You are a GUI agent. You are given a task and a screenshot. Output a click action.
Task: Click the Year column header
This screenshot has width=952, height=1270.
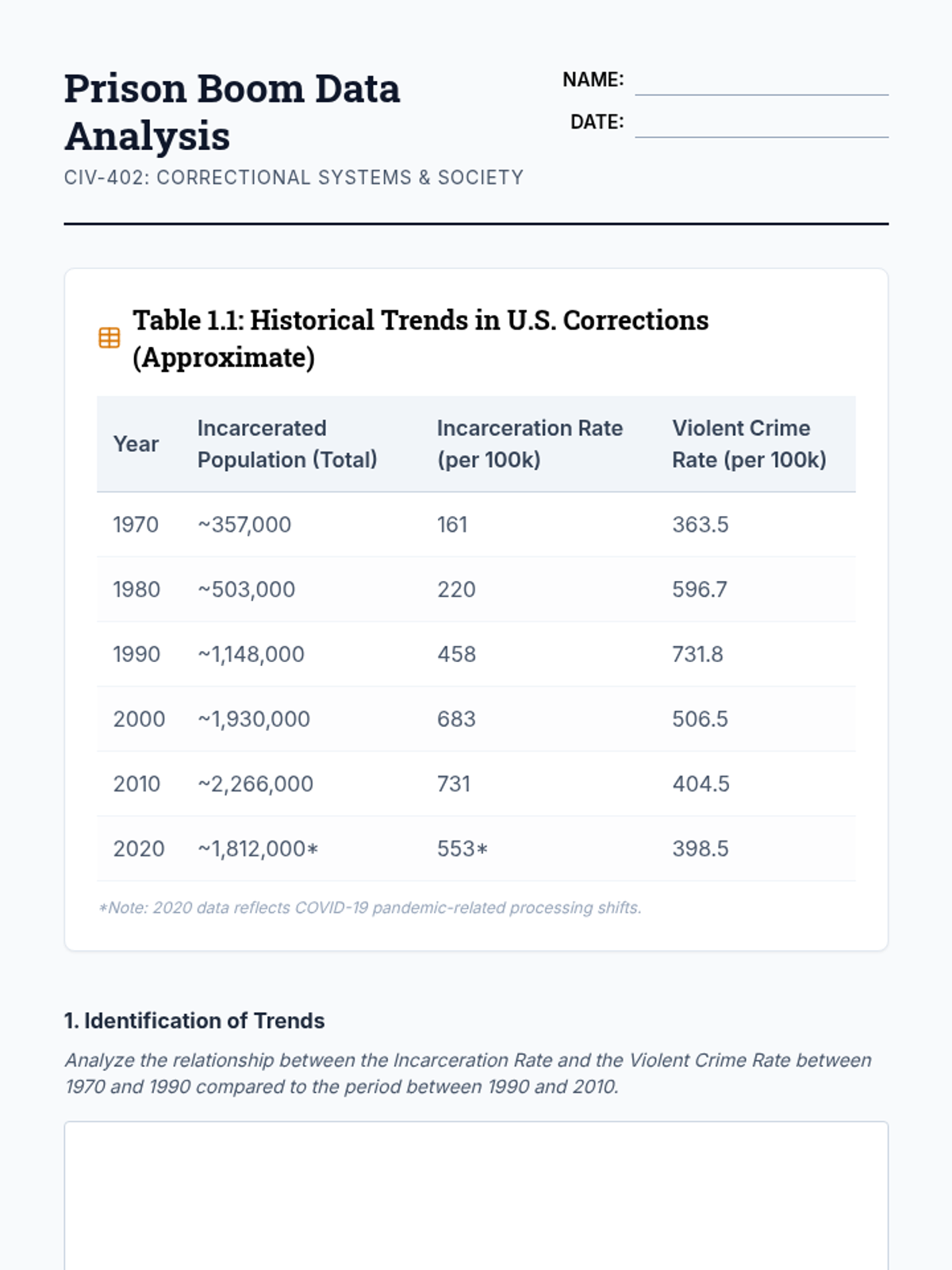[136, 444]
